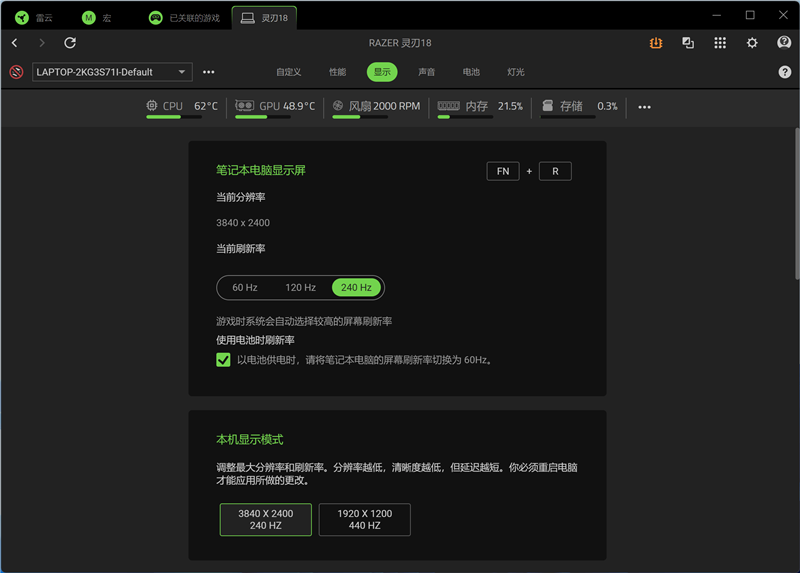Choose 3840 X 2400 240 HZ display mode
This screenshot has width=800, height=573.
pos(266,519)
